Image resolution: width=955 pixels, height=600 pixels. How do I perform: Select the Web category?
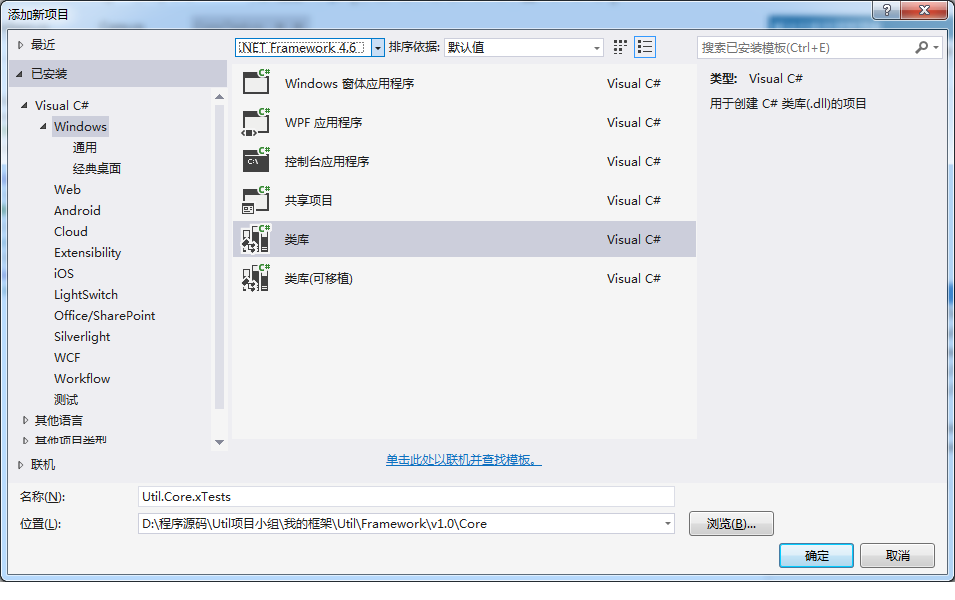[x=67, y=189]
